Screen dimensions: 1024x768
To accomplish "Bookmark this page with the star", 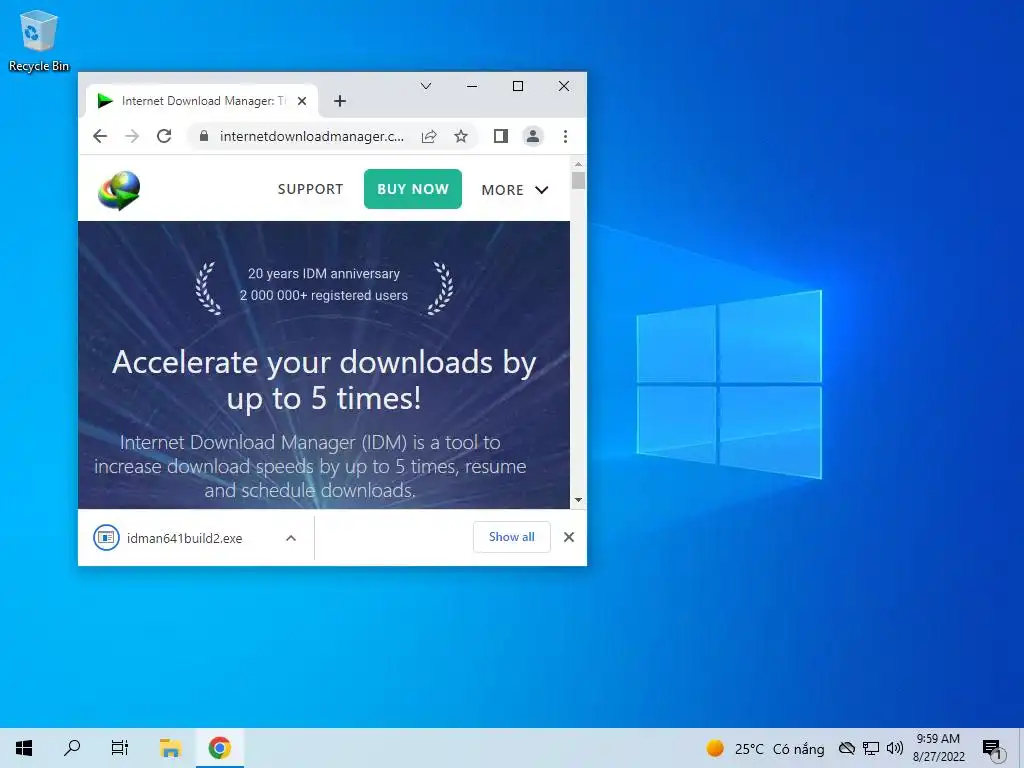I will [x=461, y=136].
